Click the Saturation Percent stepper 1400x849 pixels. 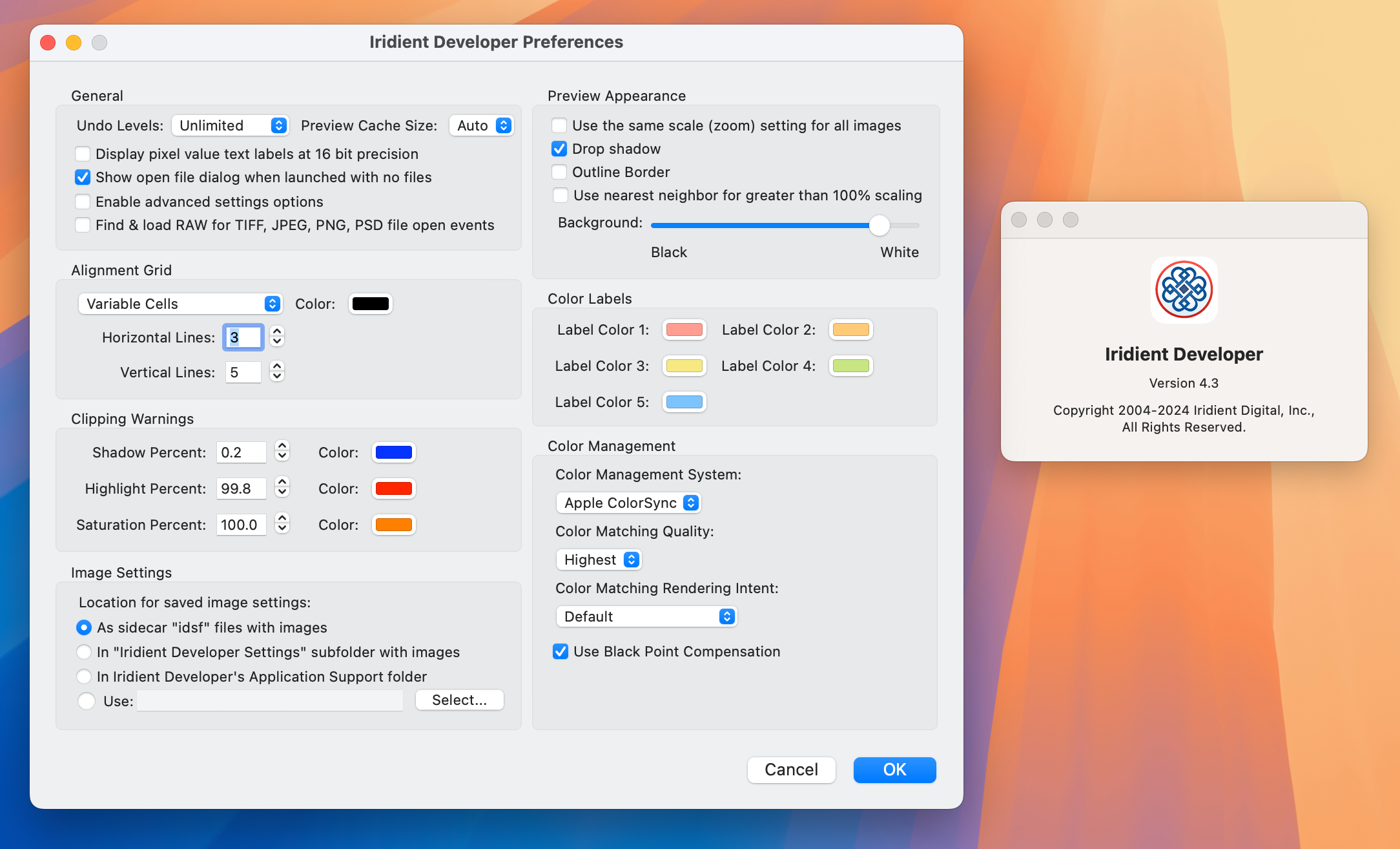(x=282, y=524)
